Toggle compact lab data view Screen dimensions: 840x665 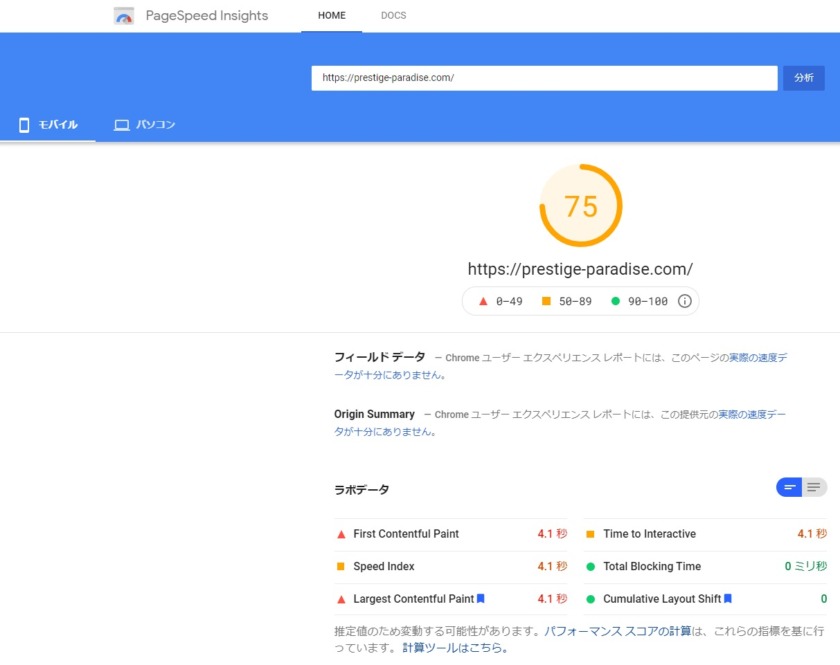click(x=789, y=487)
